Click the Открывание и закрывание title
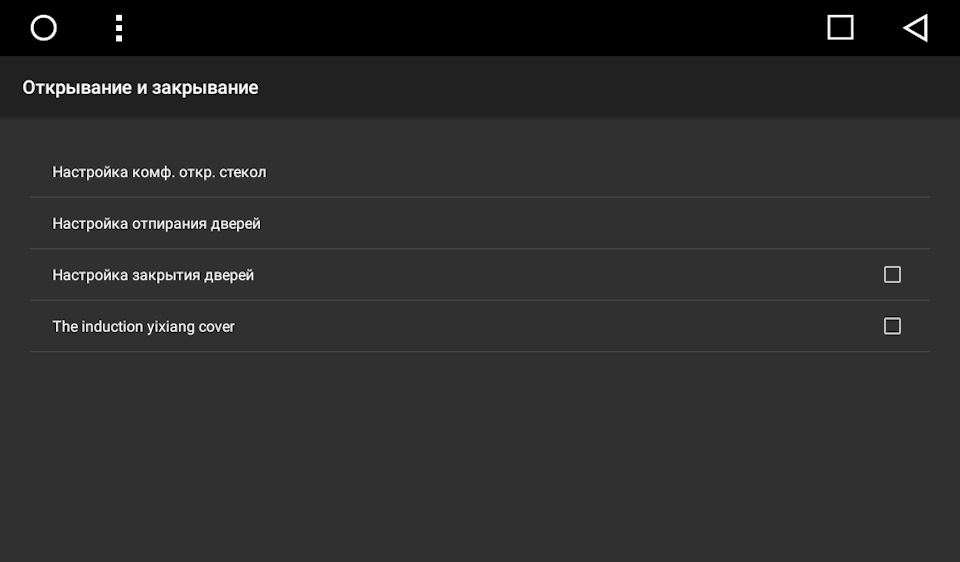 pyautogui.click(x=140, y=88)
